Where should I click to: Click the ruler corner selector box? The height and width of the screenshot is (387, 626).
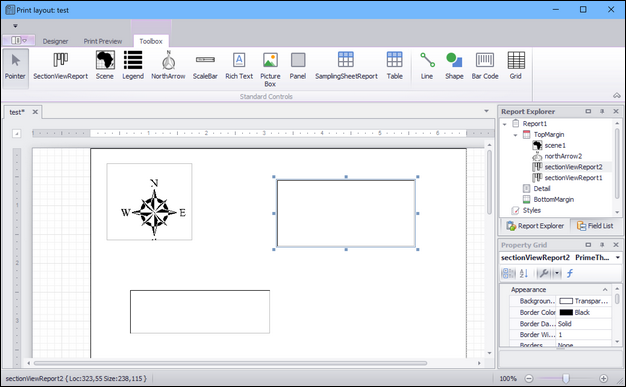pyautogui.click(x=16, y=133)
